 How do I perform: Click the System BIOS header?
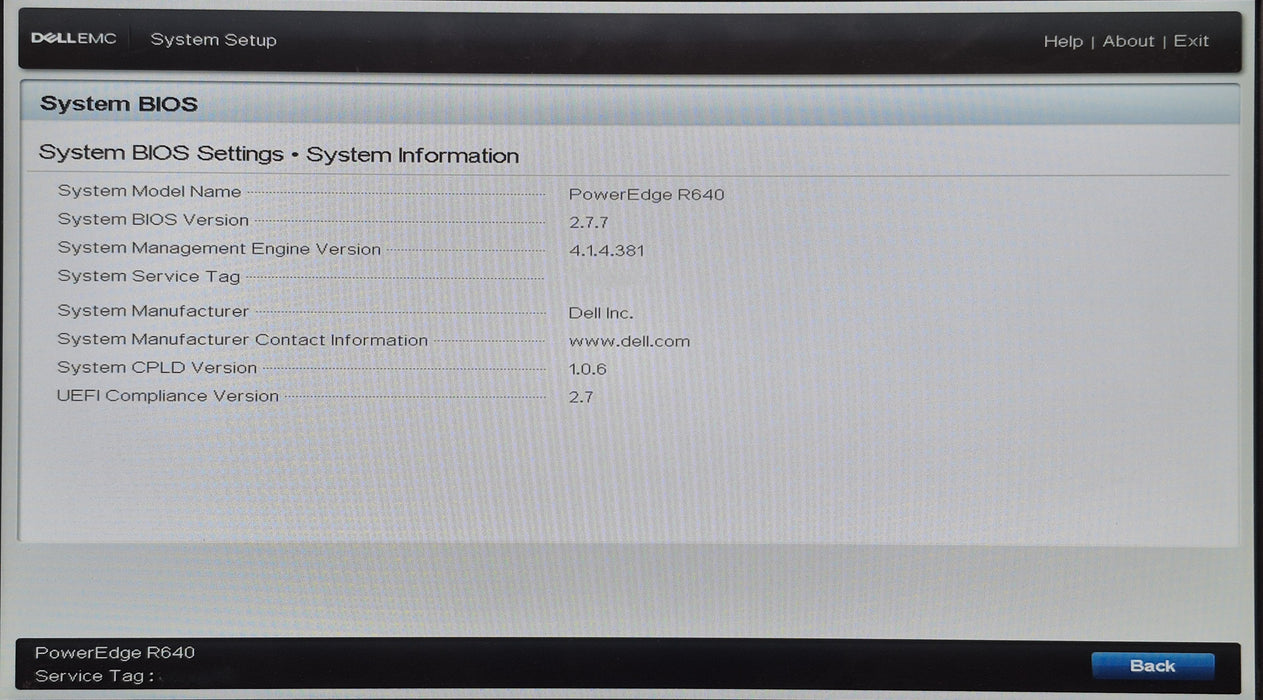pos(118,103)
